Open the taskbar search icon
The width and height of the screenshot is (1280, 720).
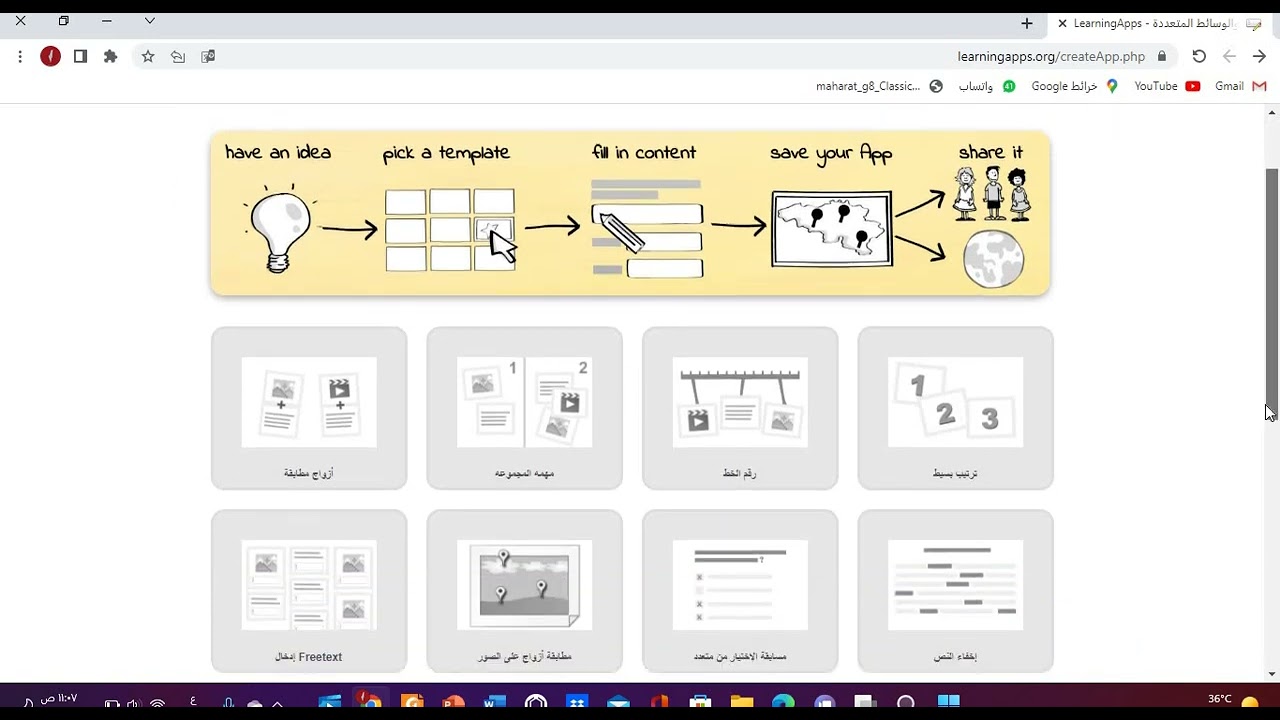click(906, 703)
